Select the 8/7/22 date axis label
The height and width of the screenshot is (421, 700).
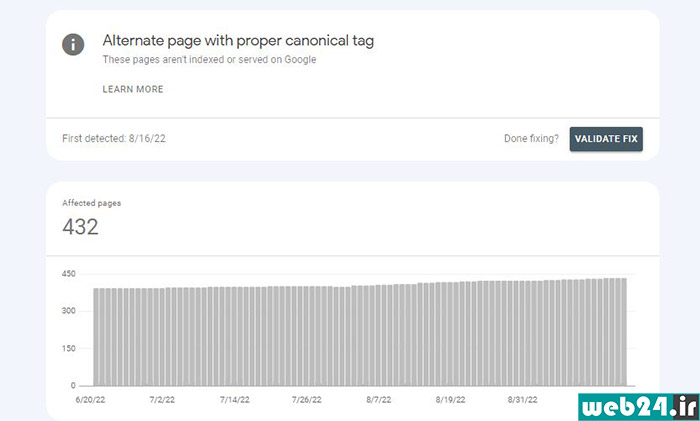[x=379, y=400]
